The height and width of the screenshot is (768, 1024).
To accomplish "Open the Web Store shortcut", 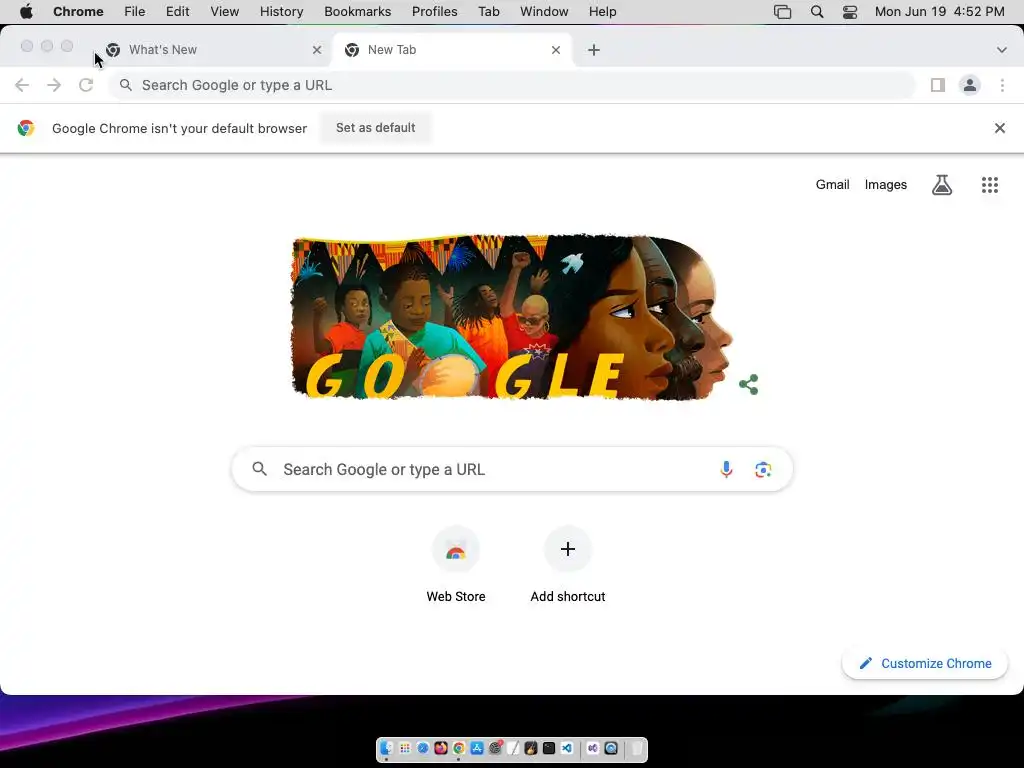I will point(456,566).
